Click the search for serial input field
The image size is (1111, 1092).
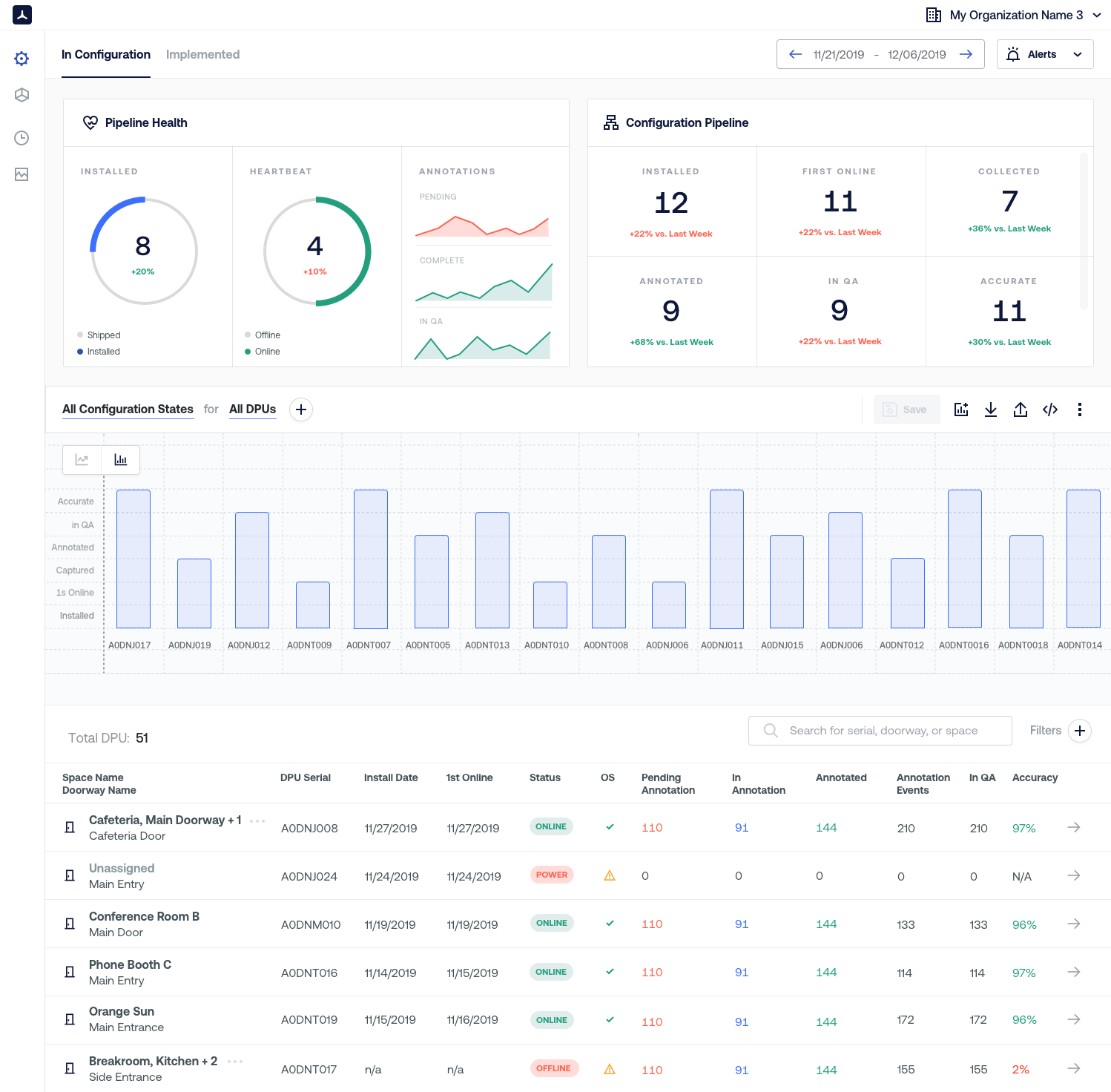pos(883,731)
